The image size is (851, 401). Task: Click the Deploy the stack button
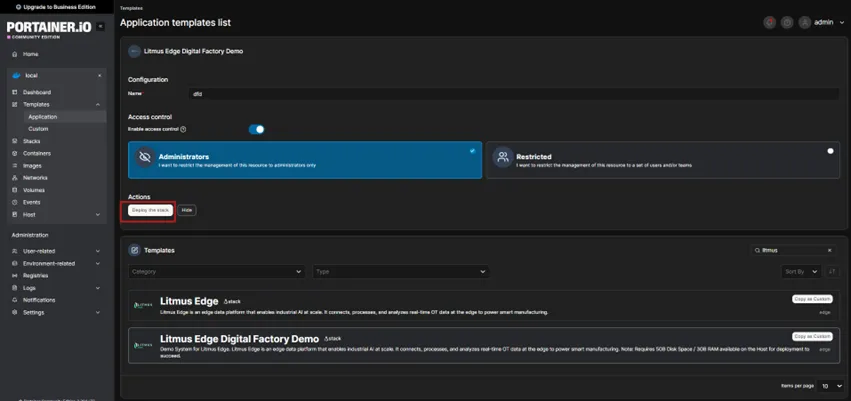coord(150,210)
